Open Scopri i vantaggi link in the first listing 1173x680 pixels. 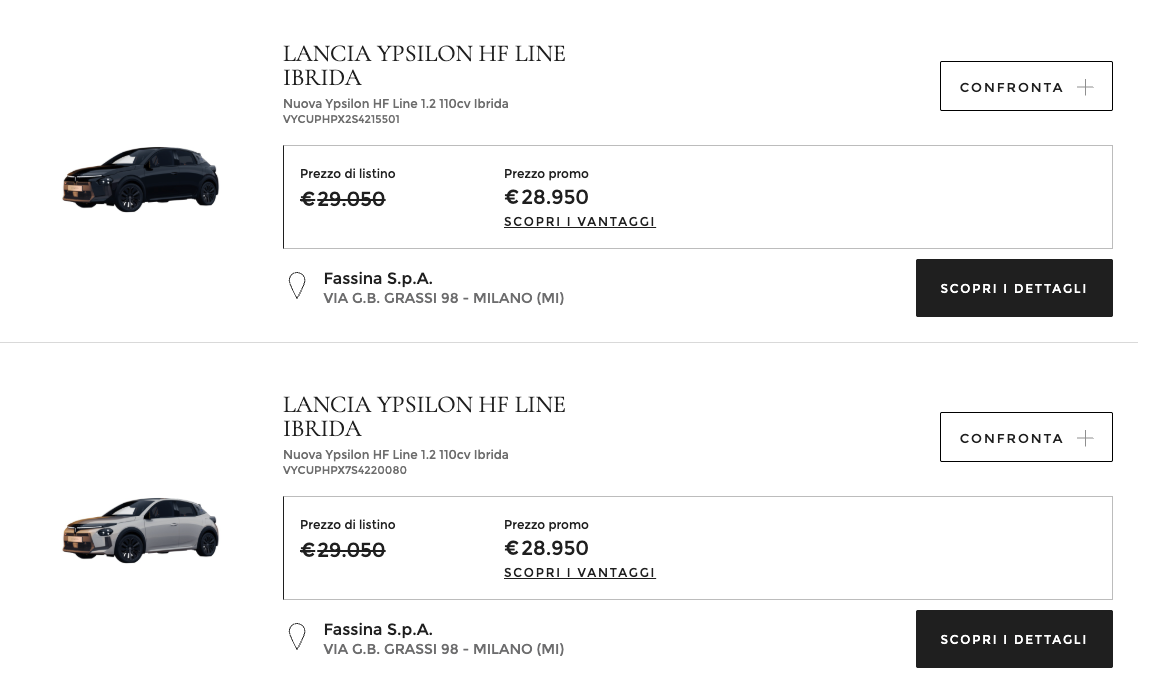pos(580,222)
